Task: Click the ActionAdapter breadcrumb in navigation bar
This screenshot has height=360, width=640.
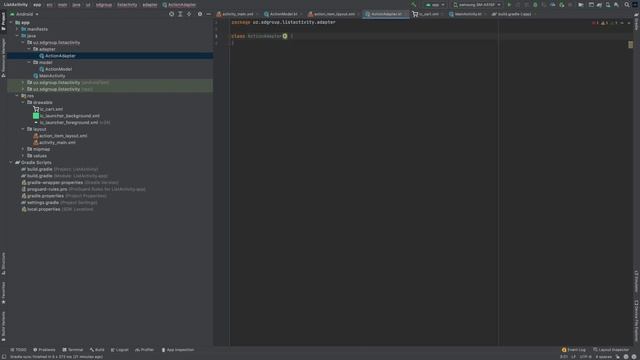Action: coord(179,4)
